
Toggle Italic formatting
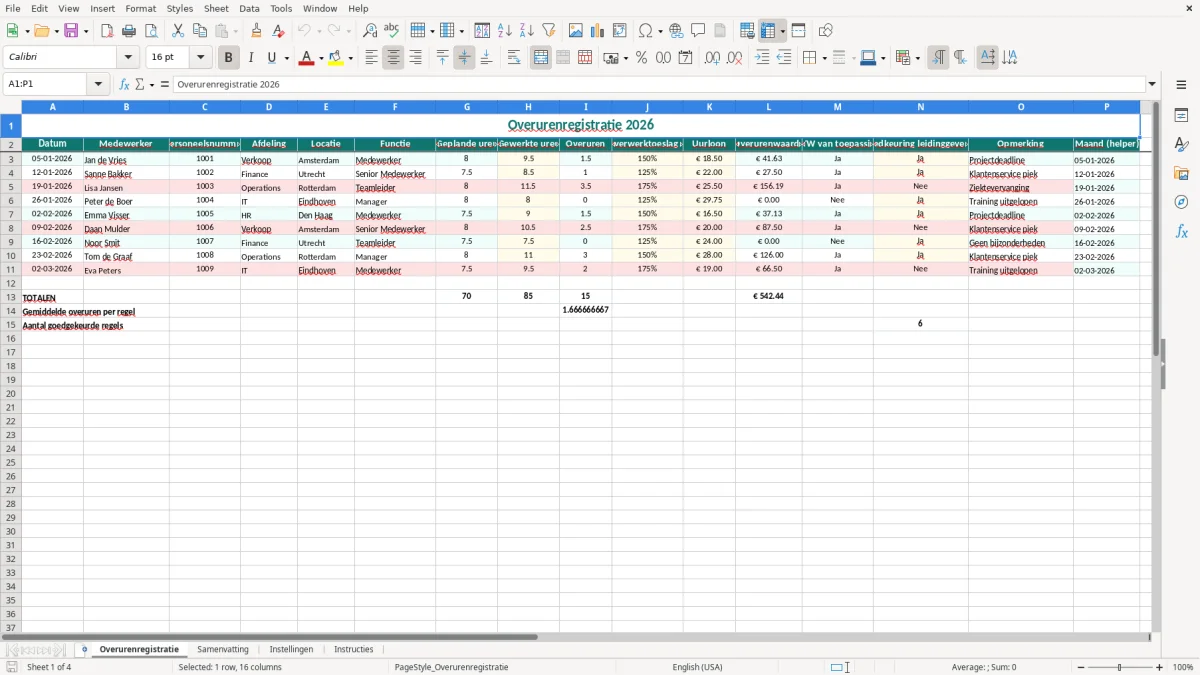(250, 58)
